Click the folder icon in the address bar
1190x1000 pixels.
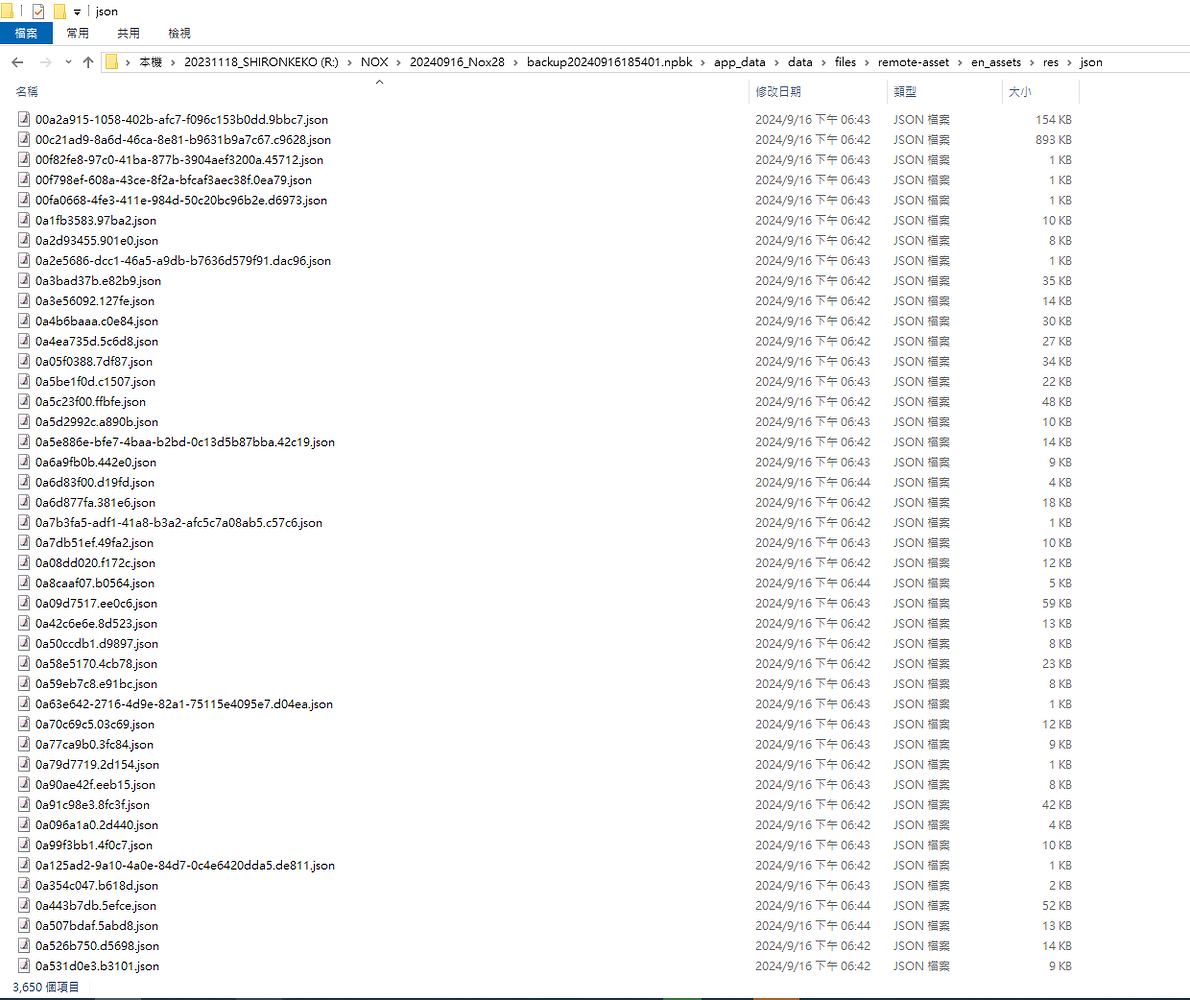click(112, 62)
